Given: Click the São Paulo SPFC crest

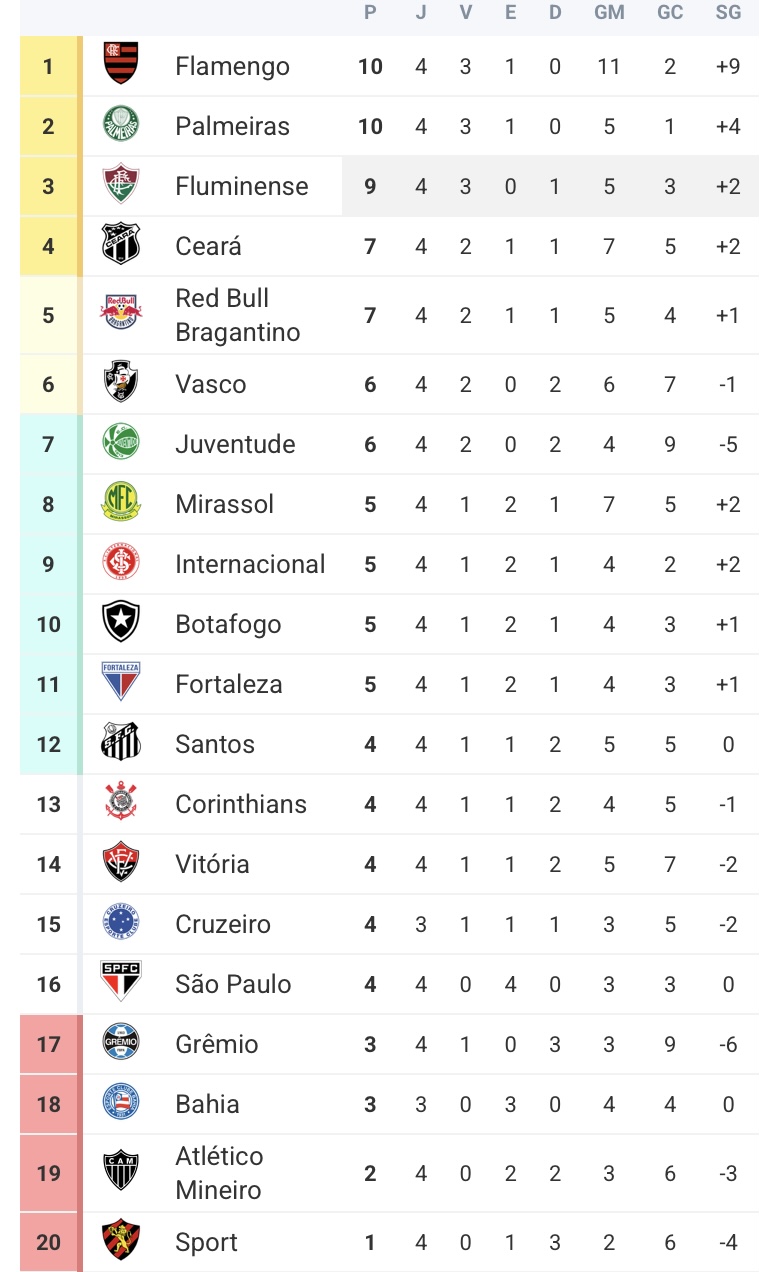Looking at the screenshot, I should point(121,983).
